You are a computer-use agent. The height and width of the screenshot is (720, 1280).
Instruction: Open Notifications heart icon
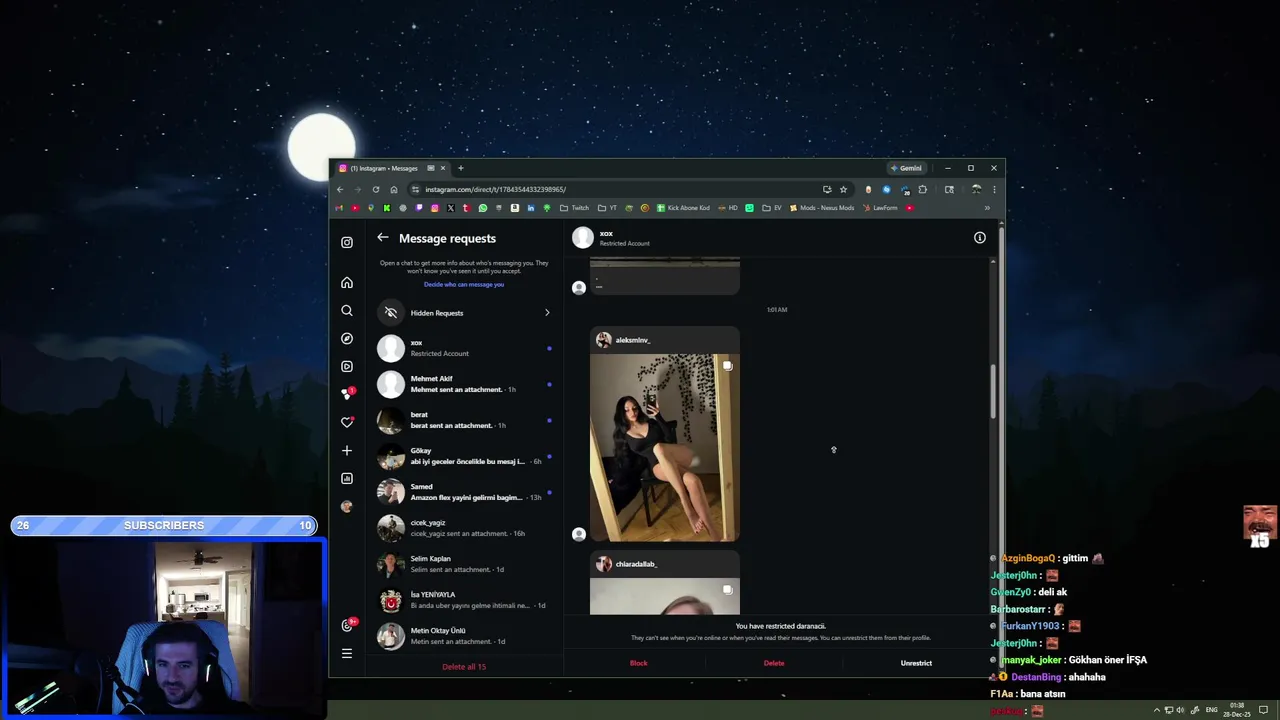coord(347,422)
